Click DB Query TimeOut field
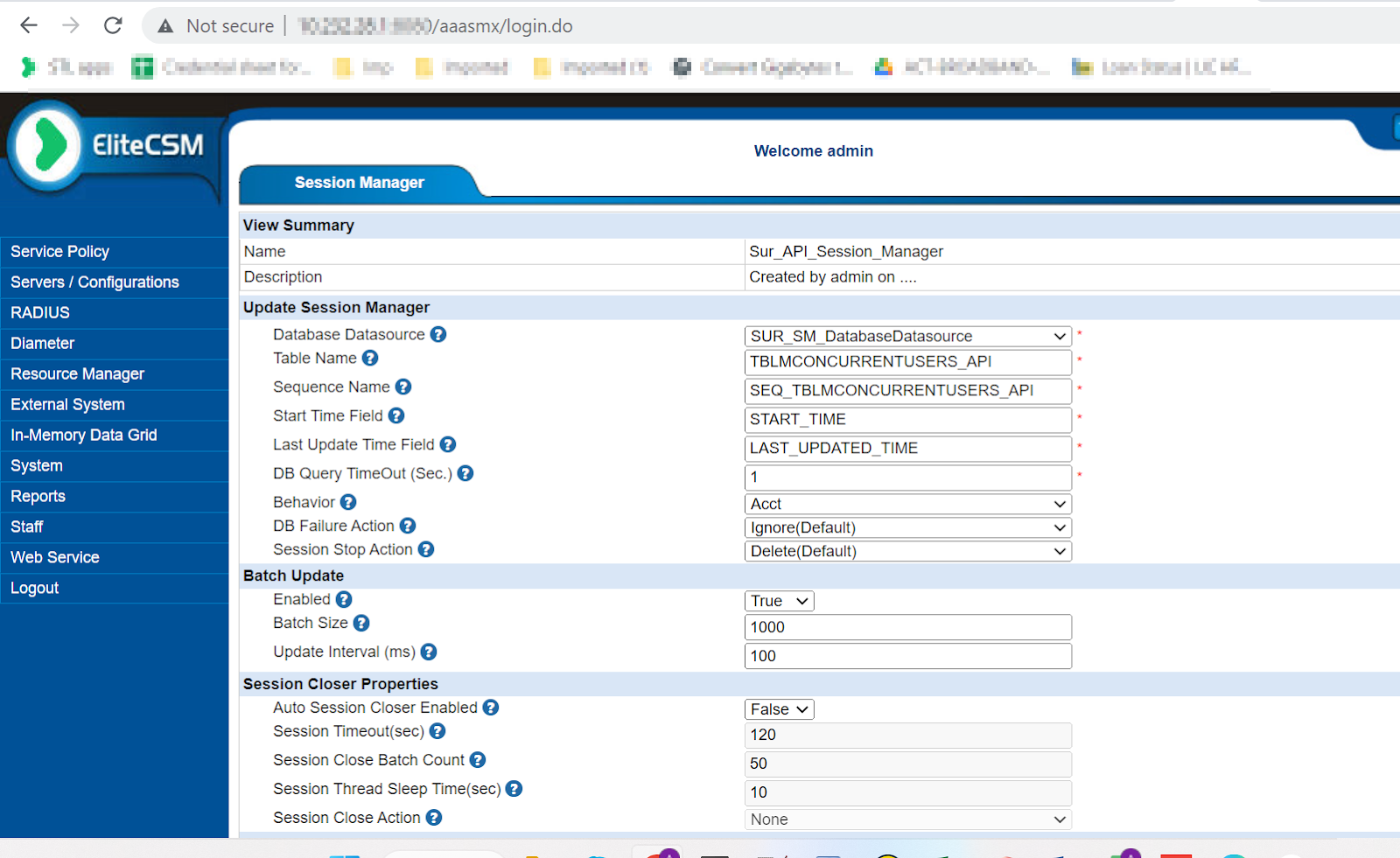 pyautogui.click(x=908, y=478)
